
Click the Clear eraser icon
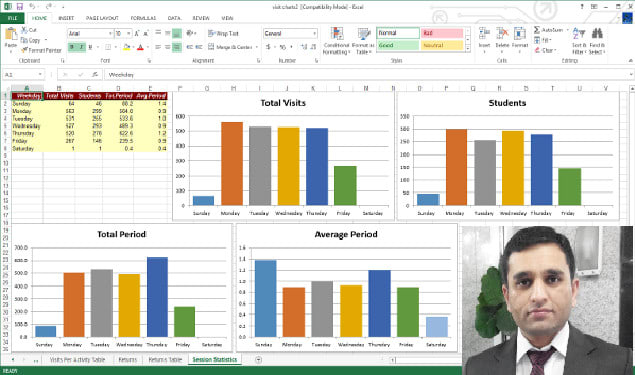click(537, 50)
